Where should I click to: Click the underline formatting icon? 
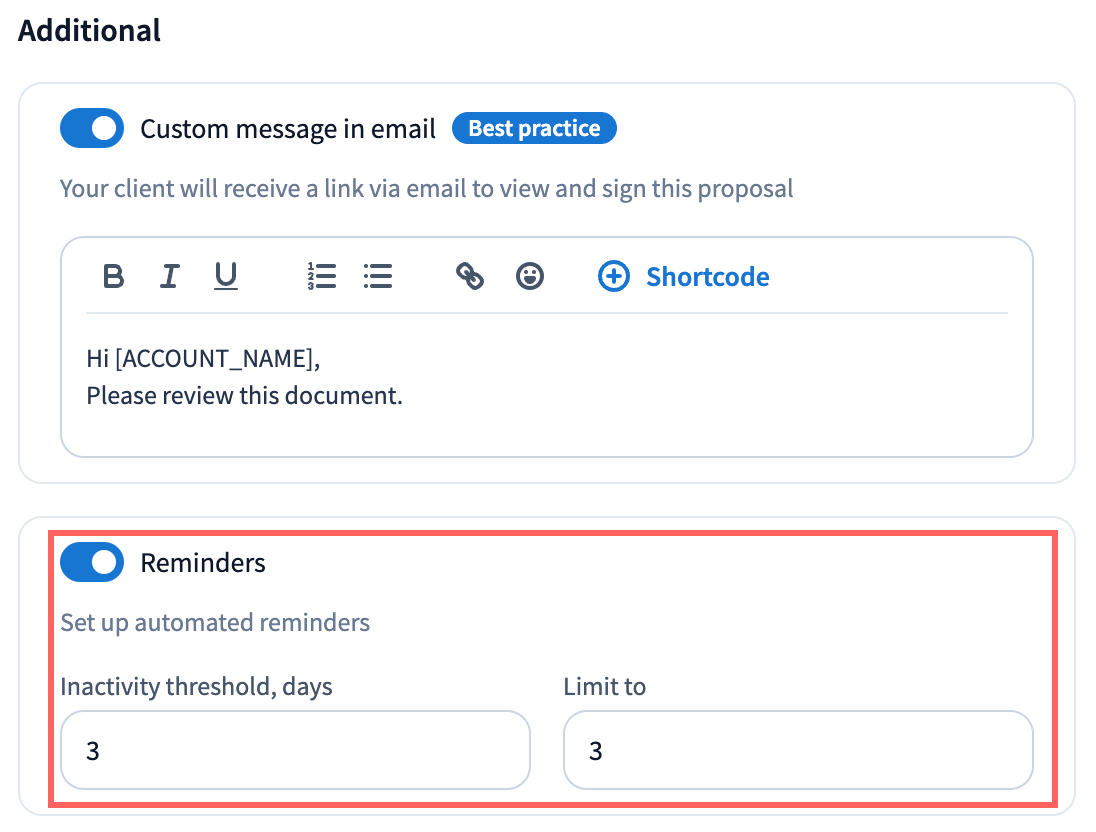point(226,276)
